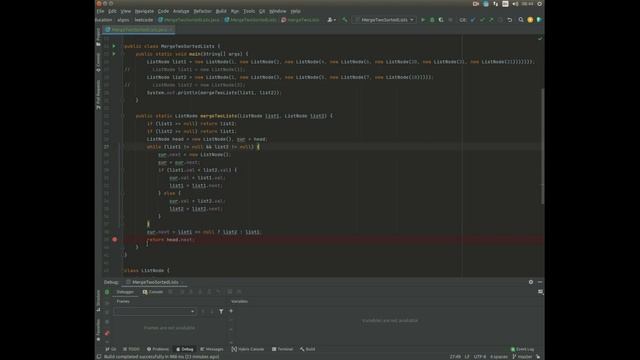Open the master branch selector in status bar
The image size is (640, 360).
(x=522, y=356)
